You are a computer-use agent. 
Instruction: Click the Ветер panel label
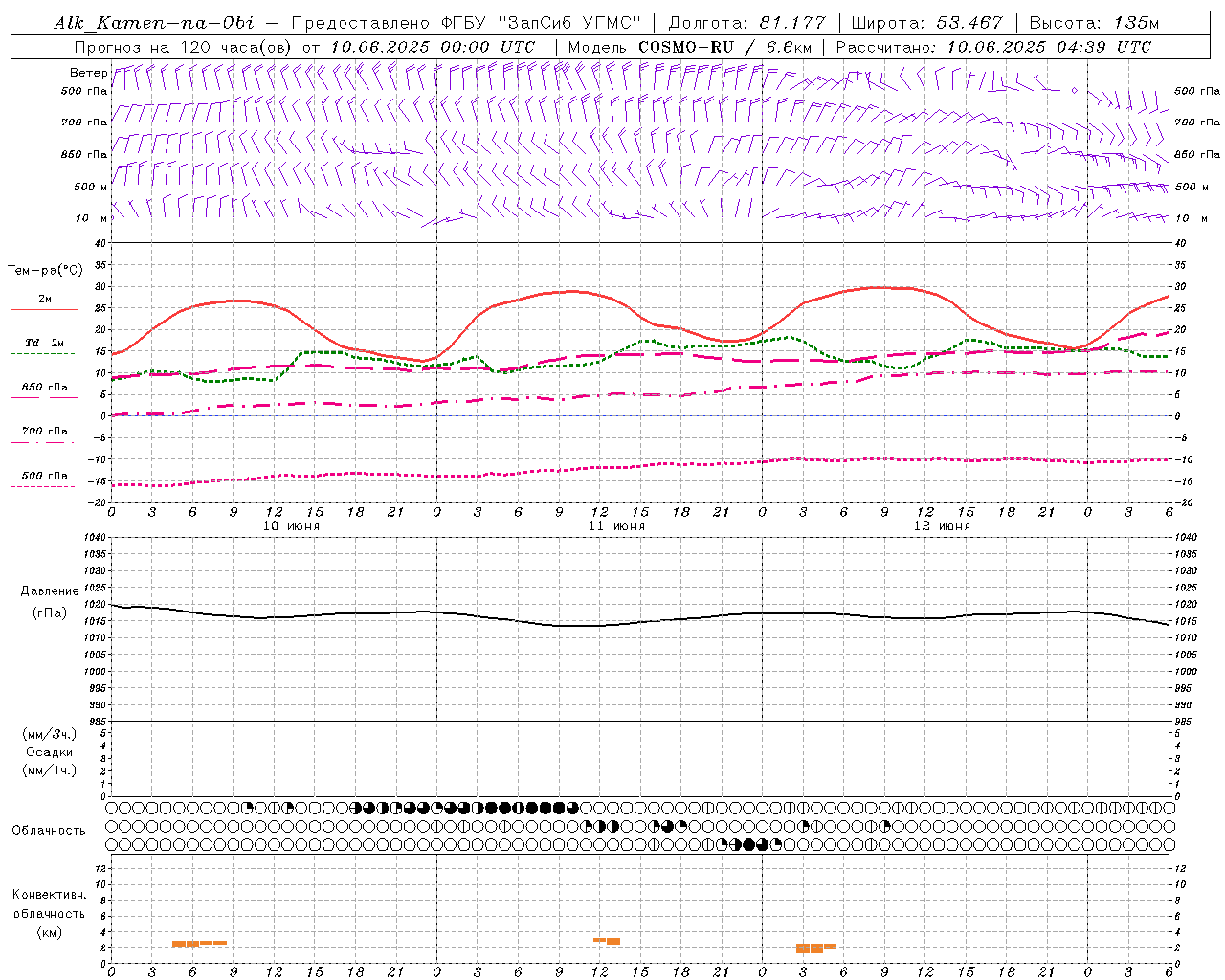89,73
